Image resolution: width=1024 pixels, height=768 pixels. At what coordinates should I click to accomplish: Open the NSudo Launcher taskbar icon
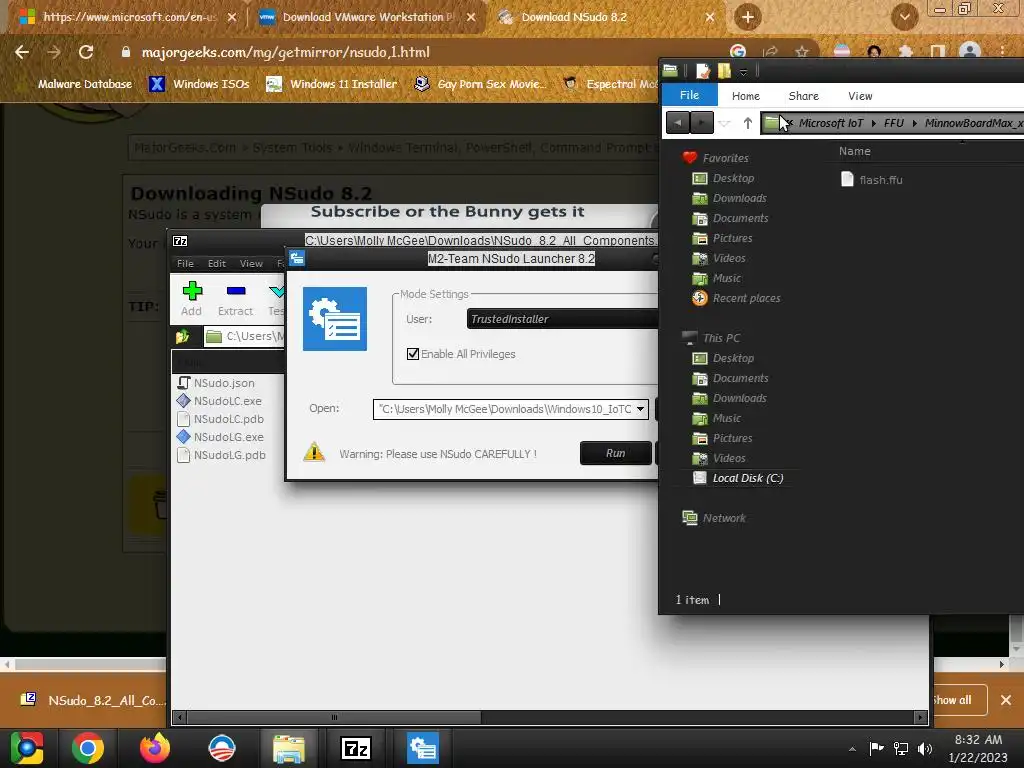(x=423, y=748)
